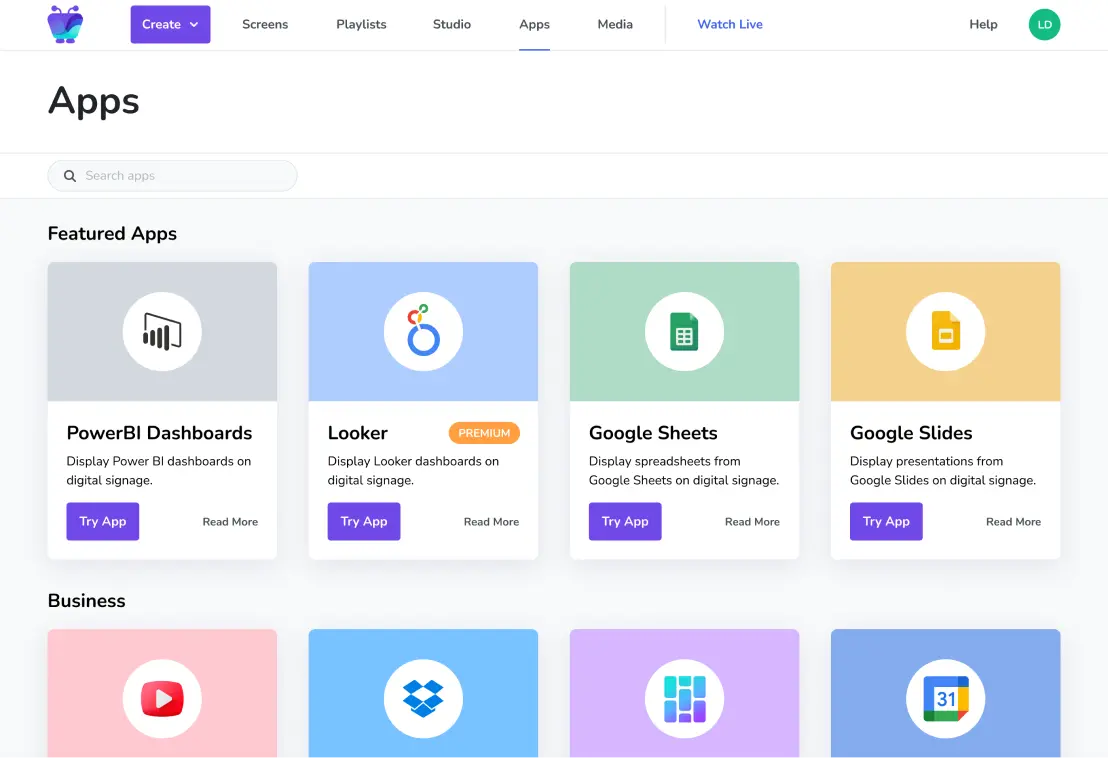Click the Google Sheets card title
This screenshot has height=758, width=1108.
click(653, 433)
